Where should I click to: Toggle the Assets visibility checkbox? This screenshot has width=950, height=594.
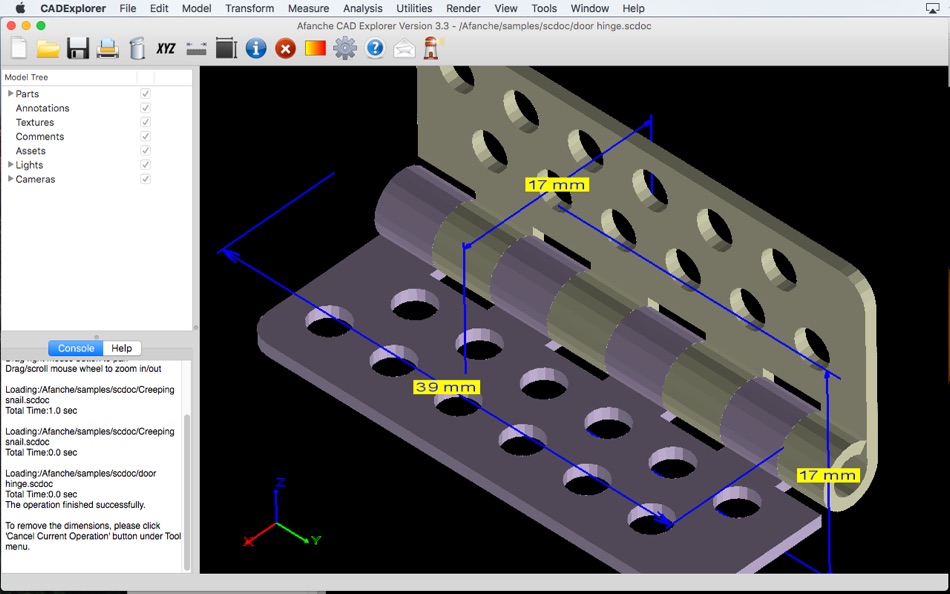[145, 151]
